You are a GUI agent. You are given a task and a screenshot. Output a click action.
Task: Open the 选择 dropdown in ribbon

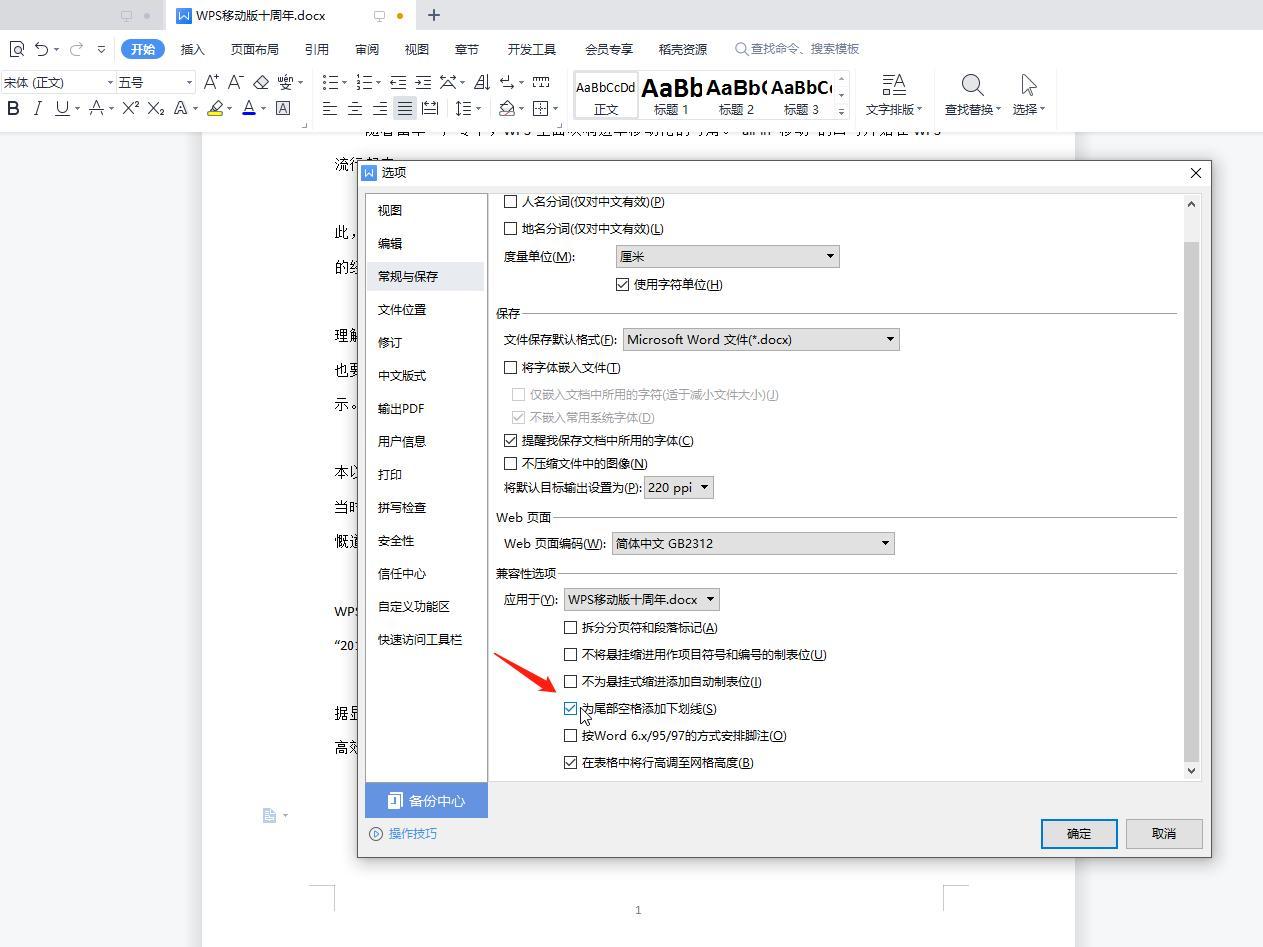tap(1029, 109)
